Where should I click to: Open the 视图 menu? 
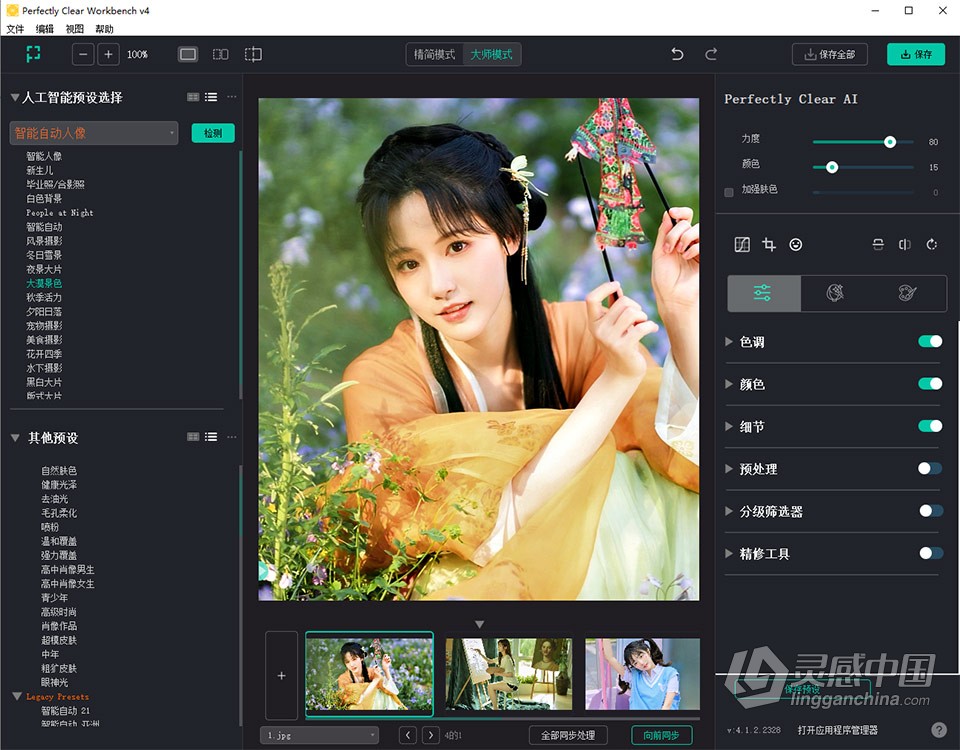pos(74,29)
